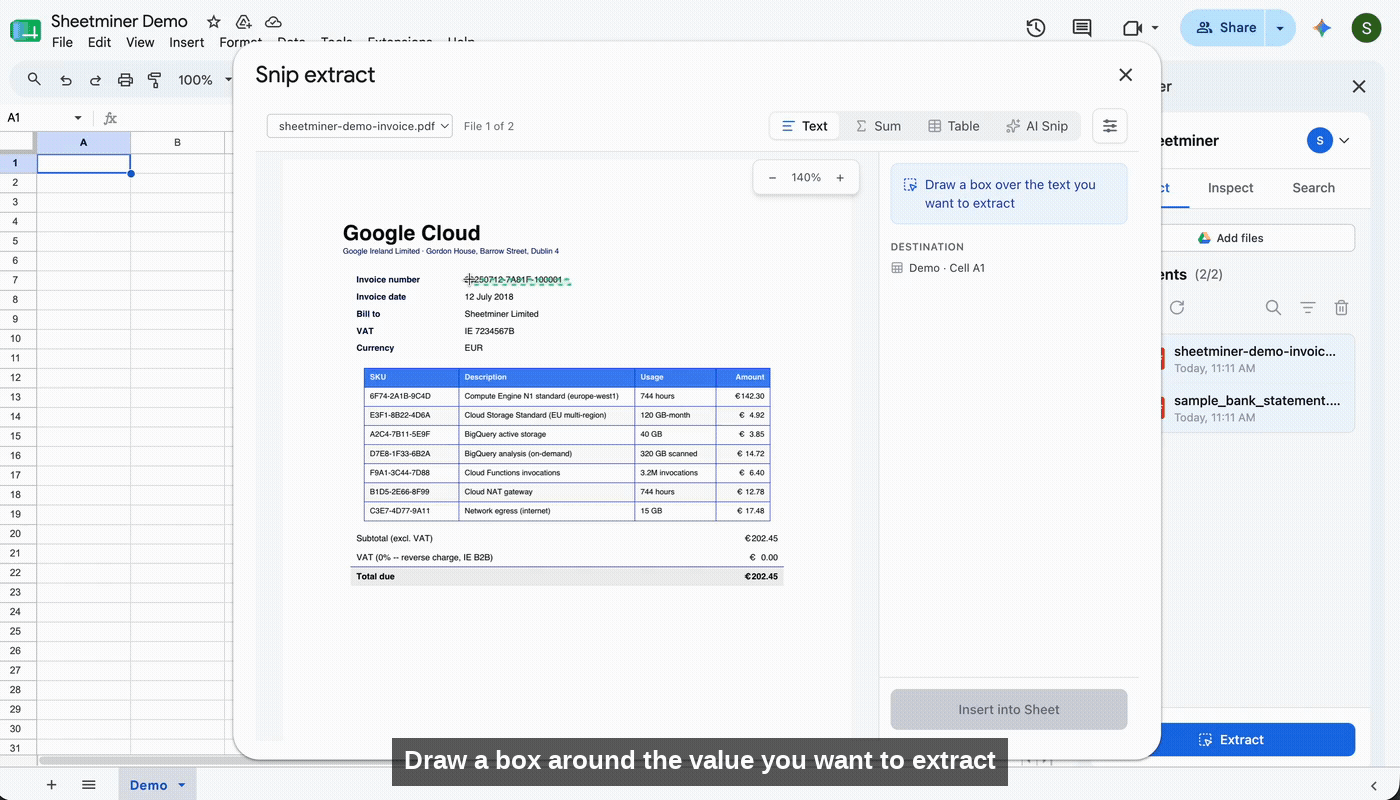The height and width of the screenshot is (800, 1400).
Task: Add a new sheet with the plus icon
Action: tap(52, 785)
